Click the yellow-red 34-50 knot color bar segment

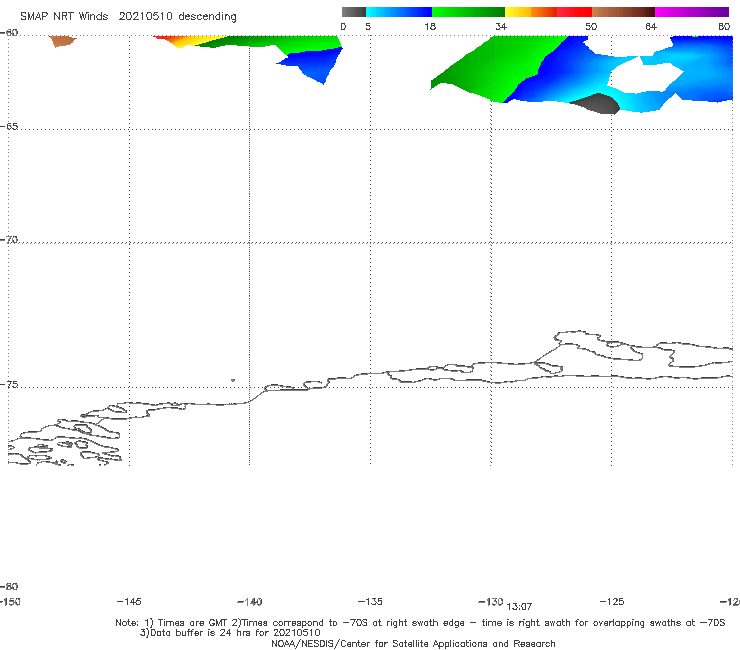(548, 12)
